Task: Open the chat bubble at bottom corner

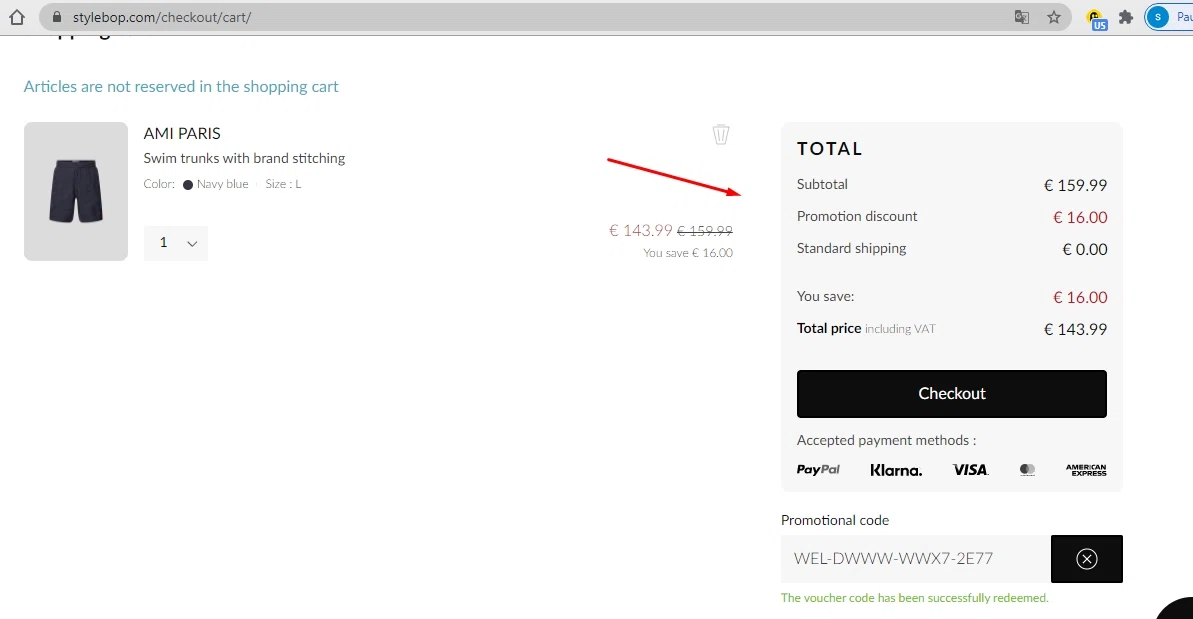Action: pos(1176,609)
